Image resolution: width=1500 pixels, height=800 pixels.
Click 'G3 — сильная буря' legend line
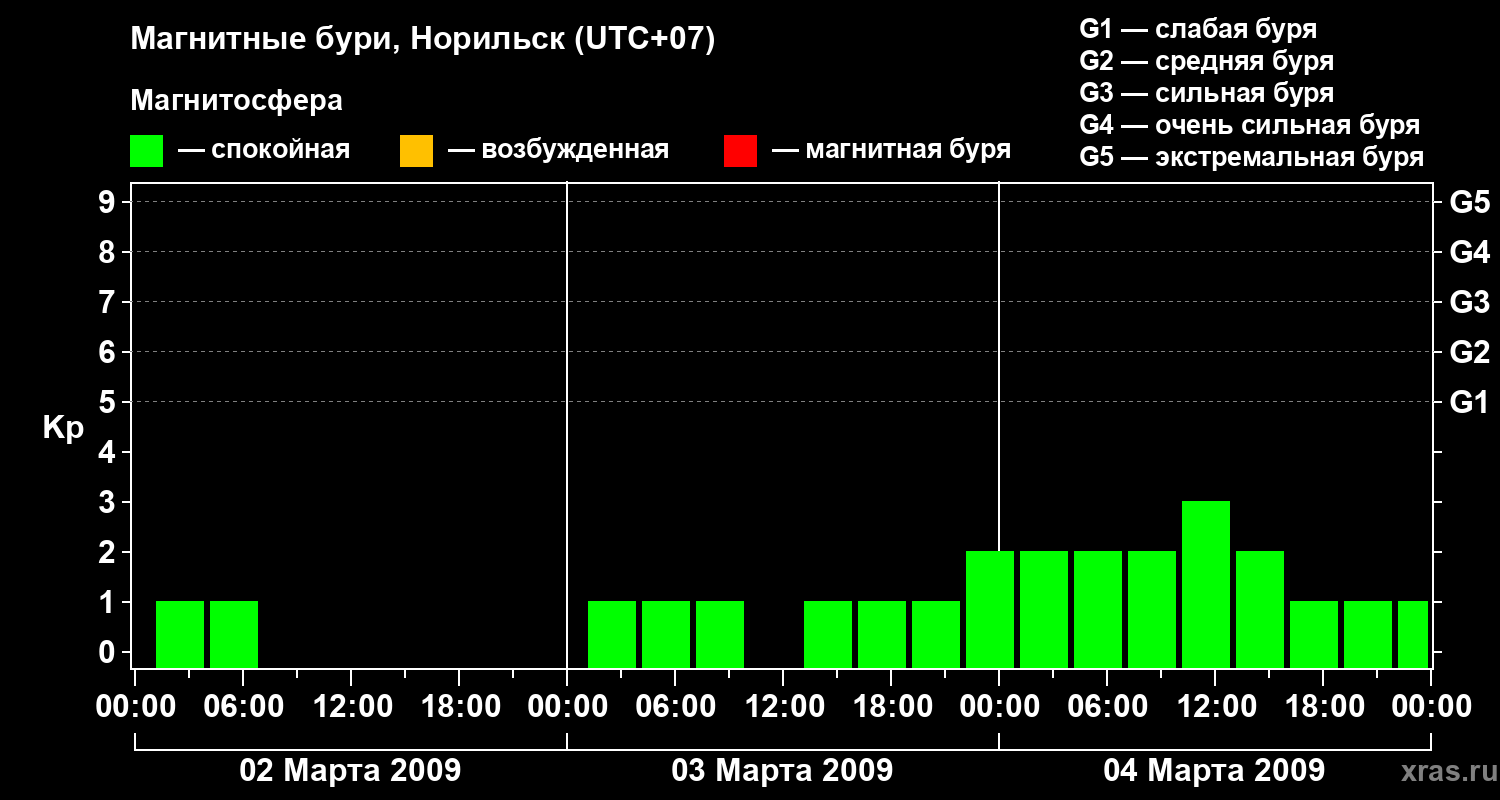coord(1207,93)
